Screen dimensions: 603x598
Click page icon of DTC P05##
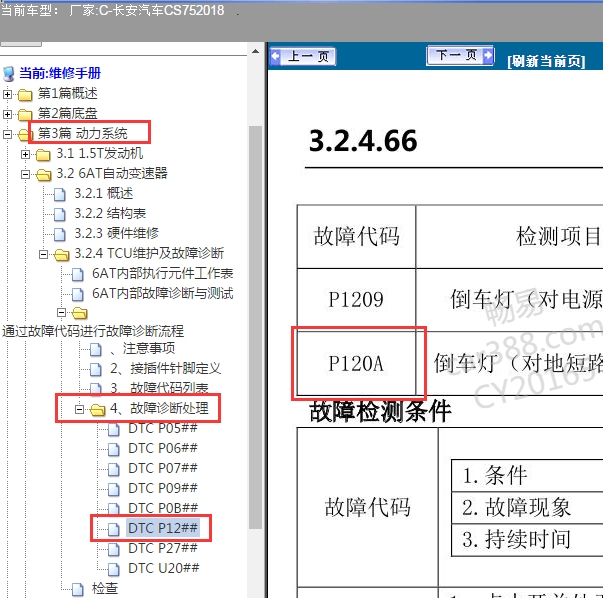click(114, 430)
